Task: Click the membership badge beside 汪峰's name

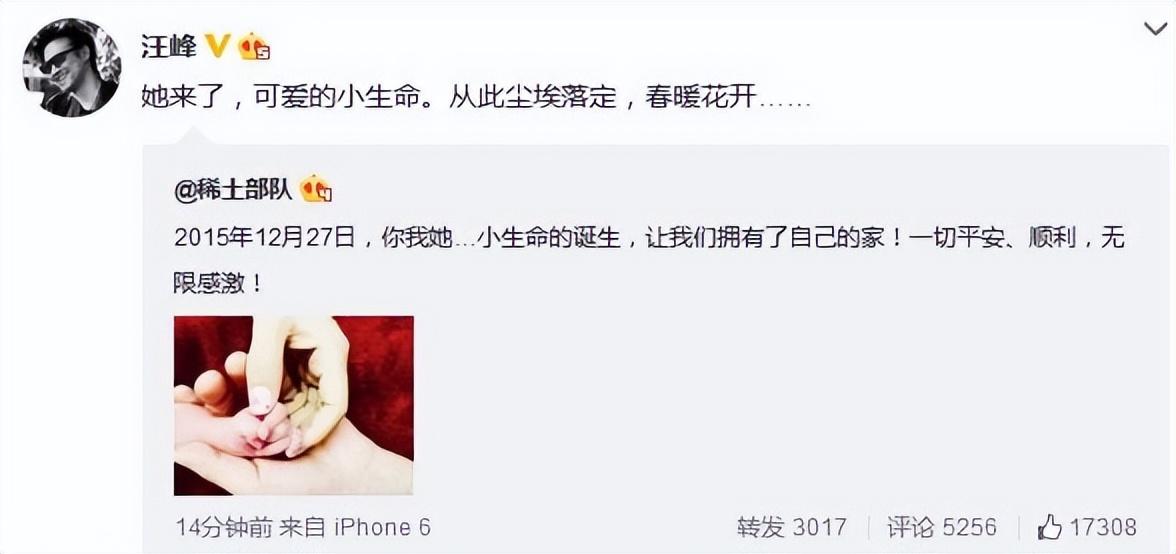Action: tap(254, 48)
